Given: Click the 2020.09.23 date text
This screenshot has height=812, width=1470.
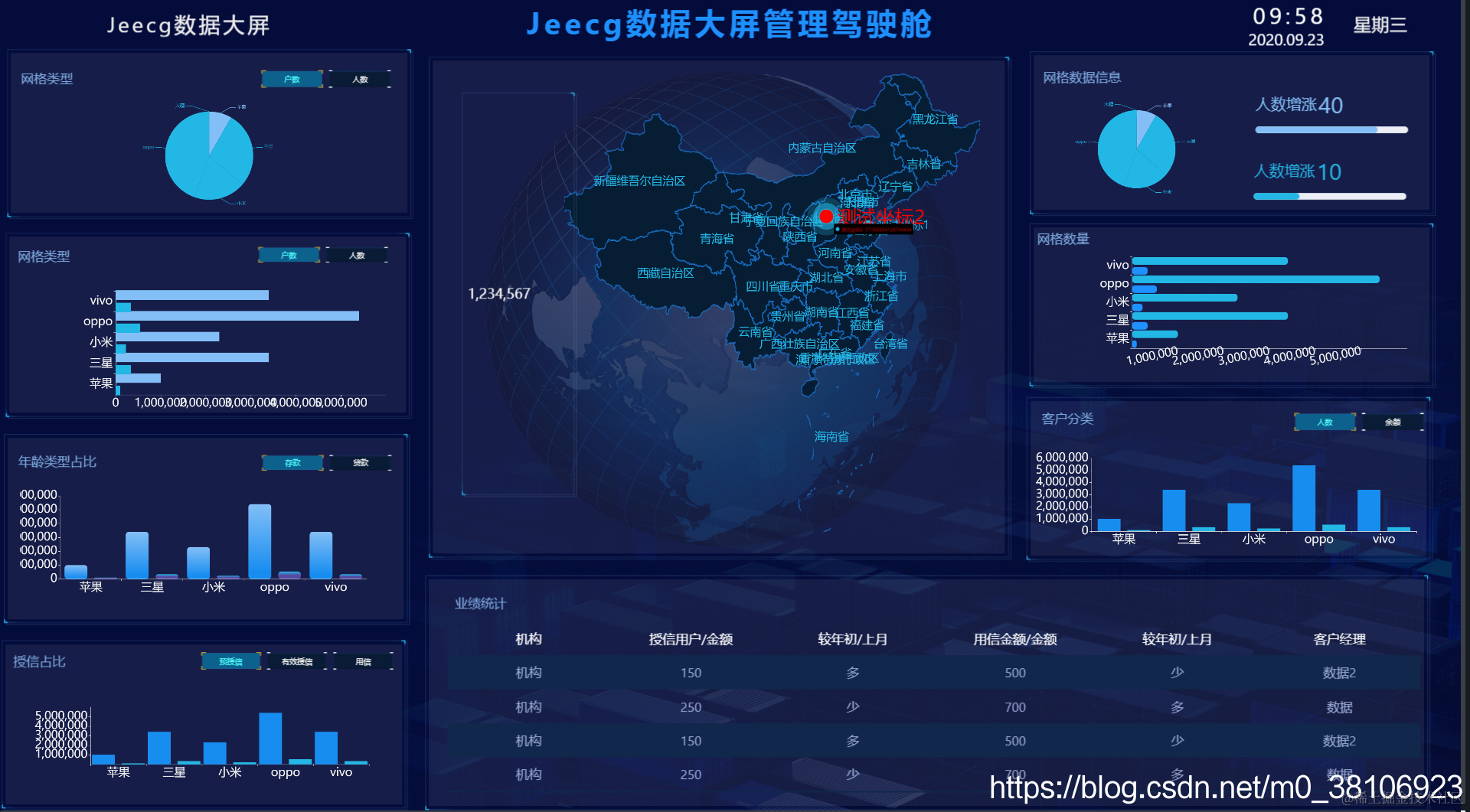Looking at the screenshot, I should tap(1286, 40).
